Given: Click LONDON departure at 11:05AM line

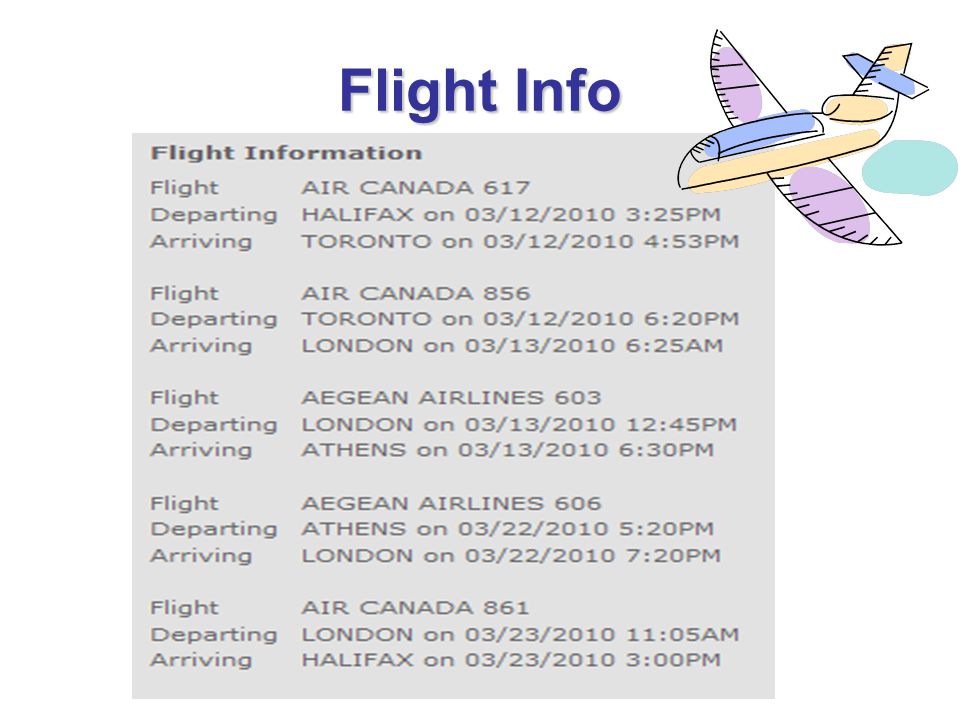Looking at the screenshot, I should (520, 635).
